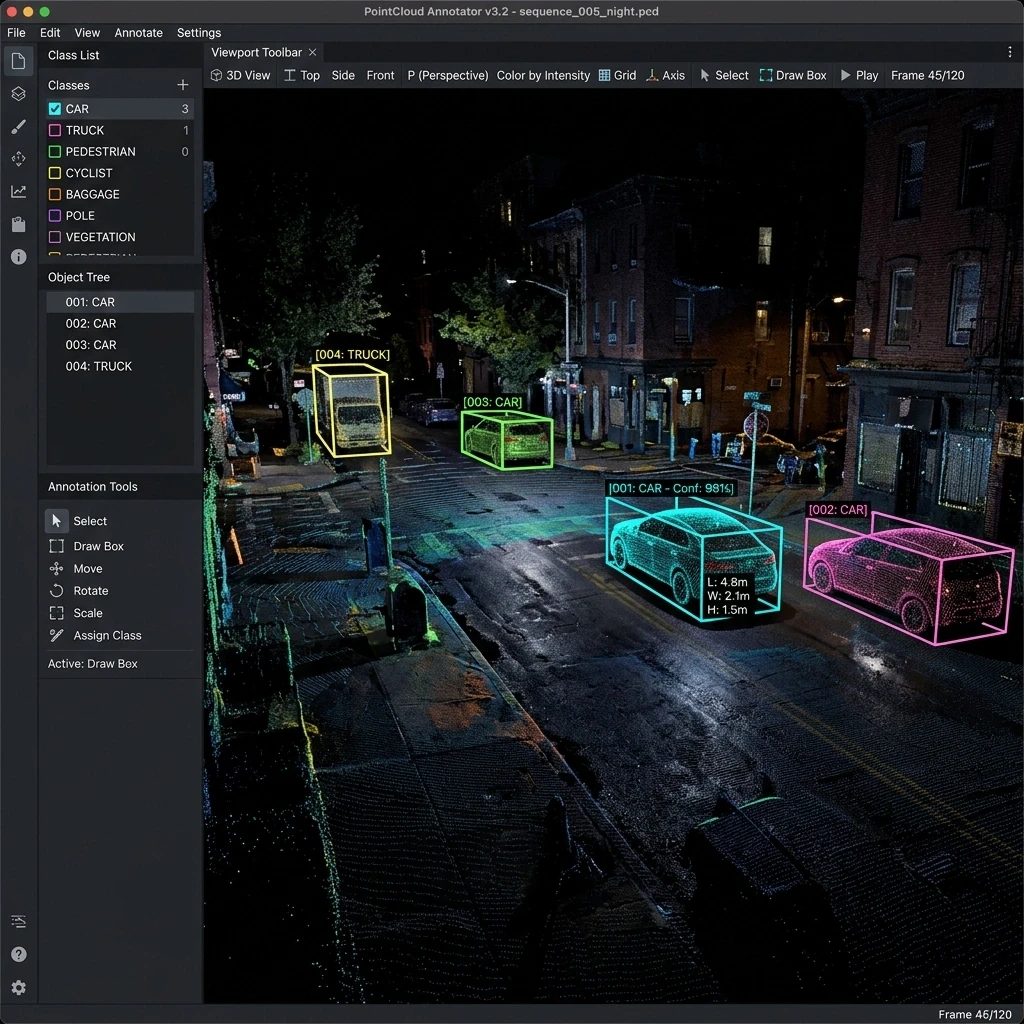Image resolution: width=1024 pixels, height=1024 pixels.
Task: Check the PEDESTRIAN class checkbox
Action: 55,152
